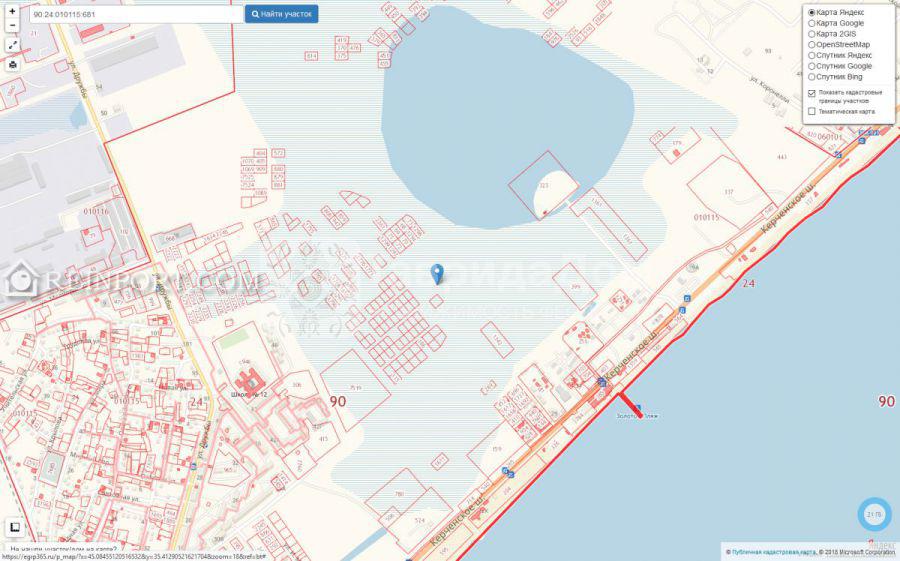Screen dimensions: 900x561
Task: Zoom in with the plus button
Action: (12, 11)
